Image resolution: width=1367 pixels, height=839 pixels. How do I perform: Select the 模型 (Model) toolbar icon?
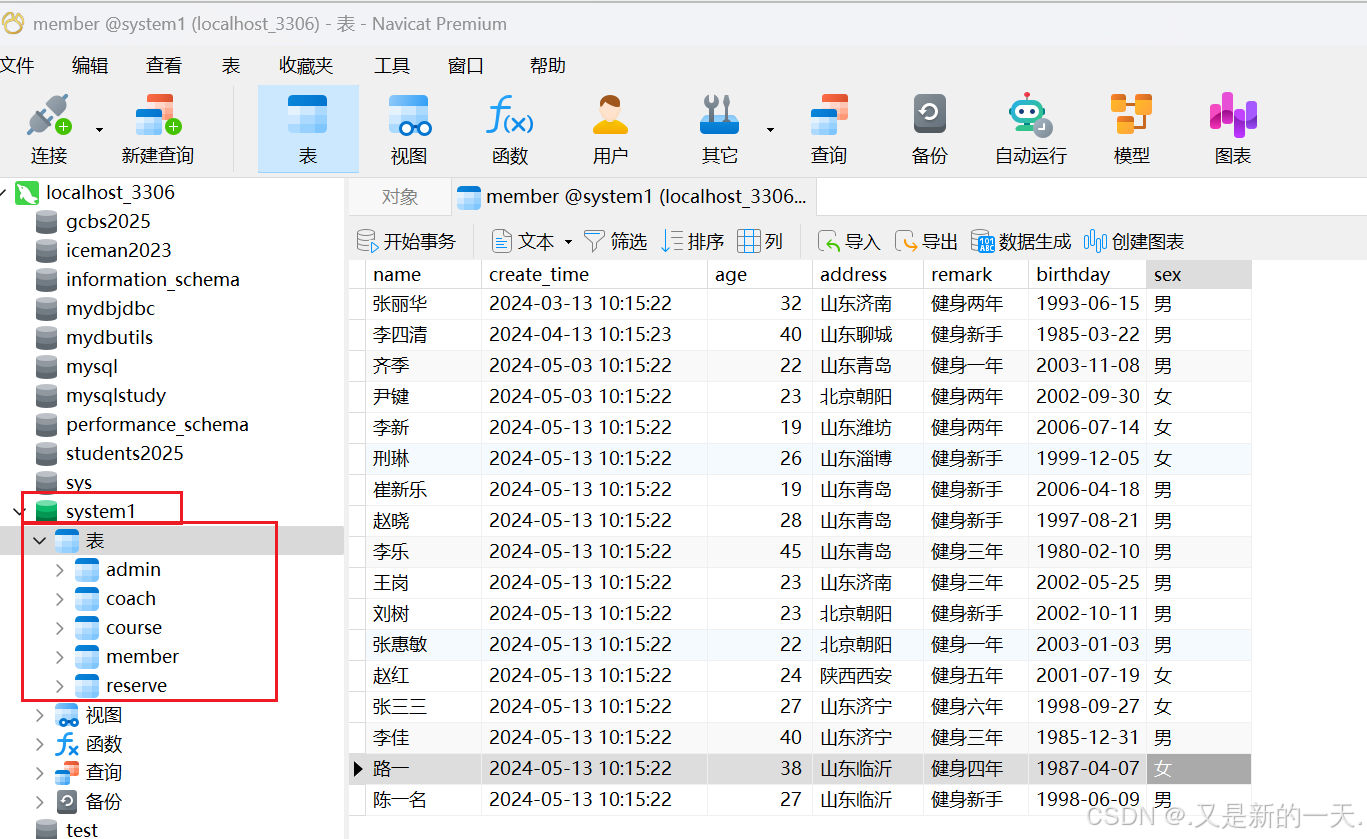tap(1130, 128)
